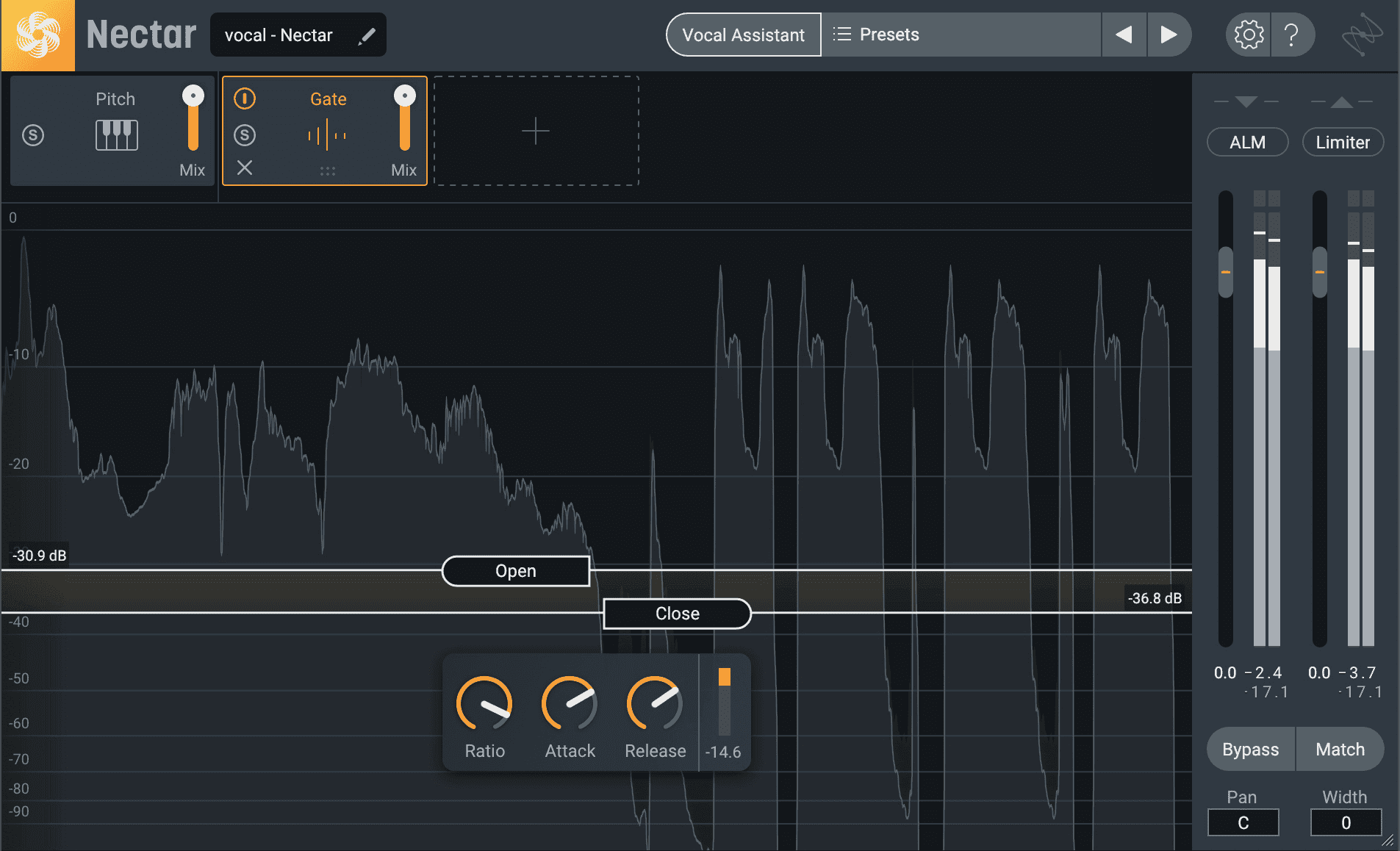The image size is (1400, 851).
Task: Solo the Gate module
Action: 245,135
